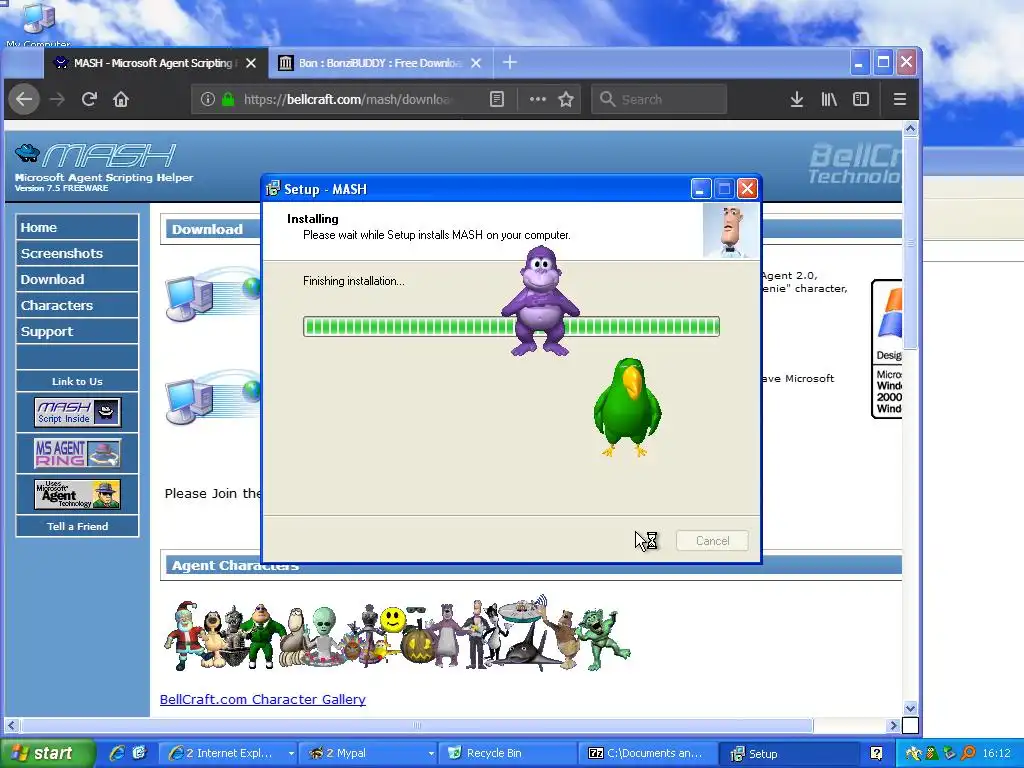Viewport: 1024px width, 768px height.
Task: Click the agent characters group picture
Action: (397, 633)
